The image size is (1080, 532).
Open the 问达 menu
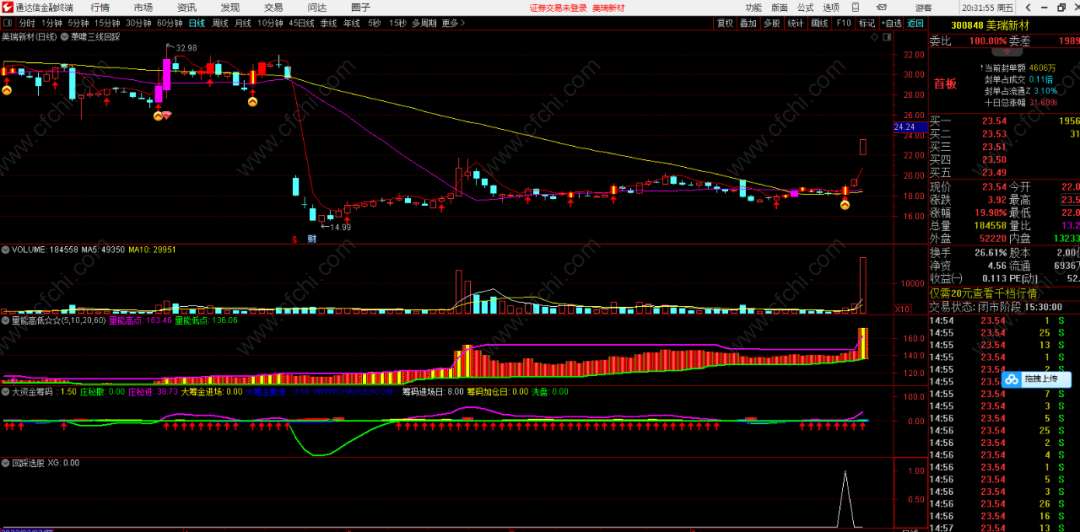point(317,8)
